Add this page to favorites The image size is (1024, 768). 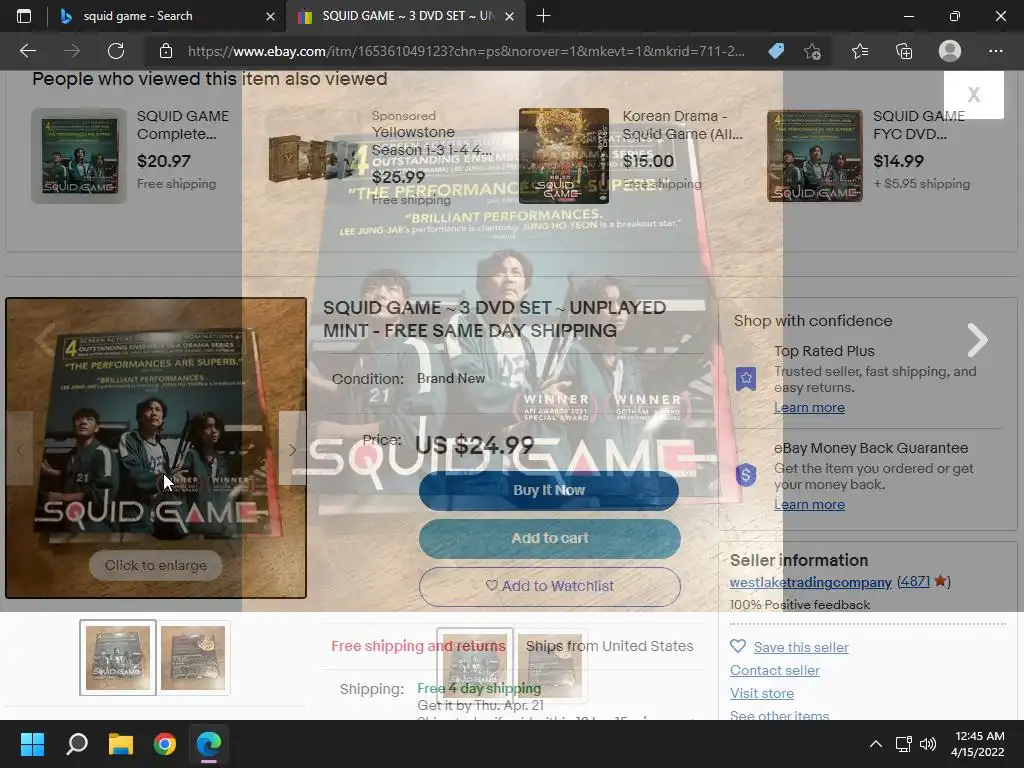point(812,51)
